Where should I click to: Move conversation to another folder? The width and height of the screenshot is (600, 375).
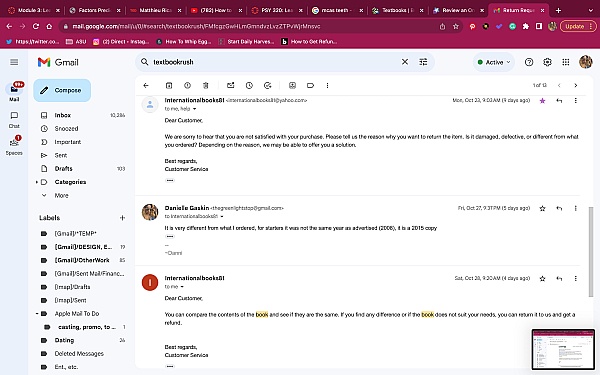[x=292, y=85]
